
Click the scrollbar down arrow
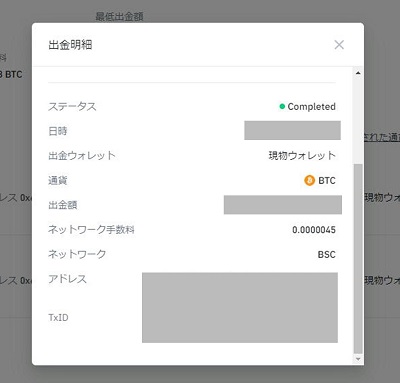click(358, 359)
